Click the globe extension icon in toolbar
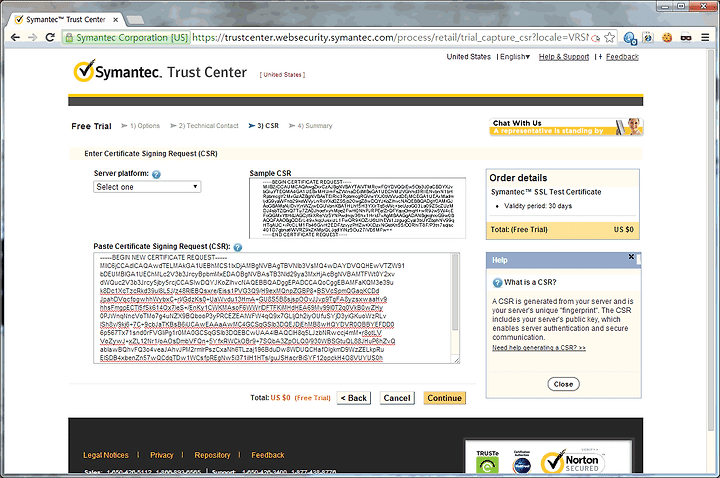Screen dimensions: 720x478 coord(630,38)
